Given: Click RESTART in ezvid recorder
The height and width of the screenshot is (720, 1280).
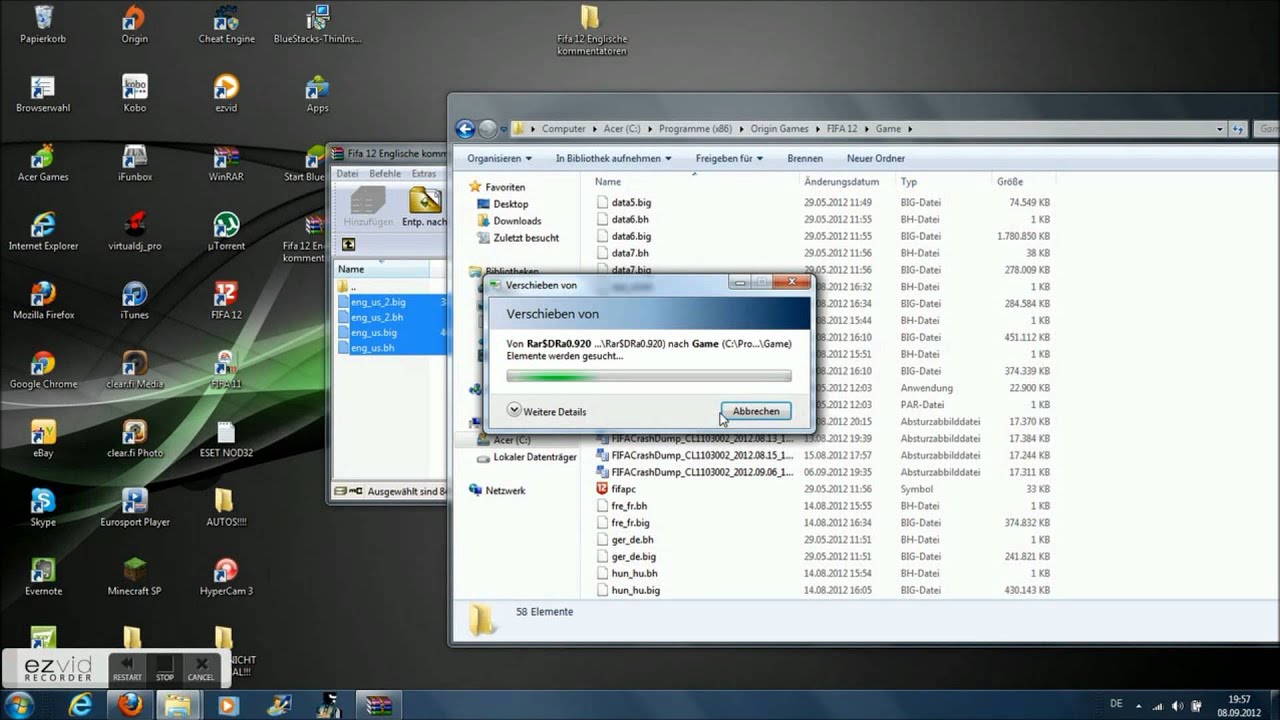Looking at the screenshot, I should tap(127, 668).
